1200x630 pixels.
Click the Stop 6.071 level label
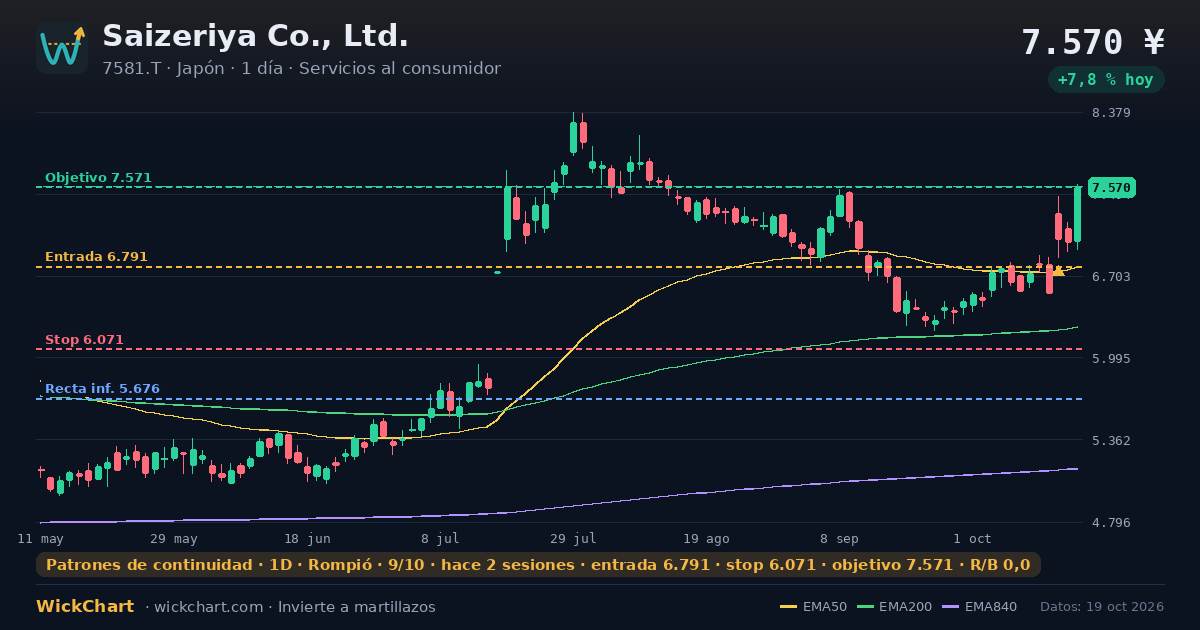pos(84,340)
